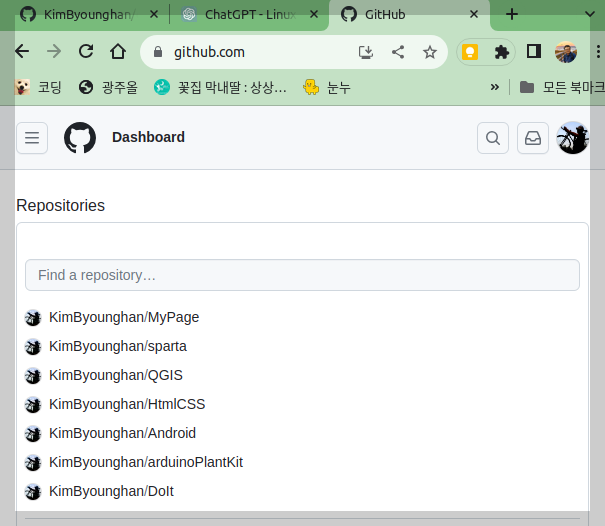Close the KimByounghan tab
Screen dimensions: 605x526
click(154, 15)
